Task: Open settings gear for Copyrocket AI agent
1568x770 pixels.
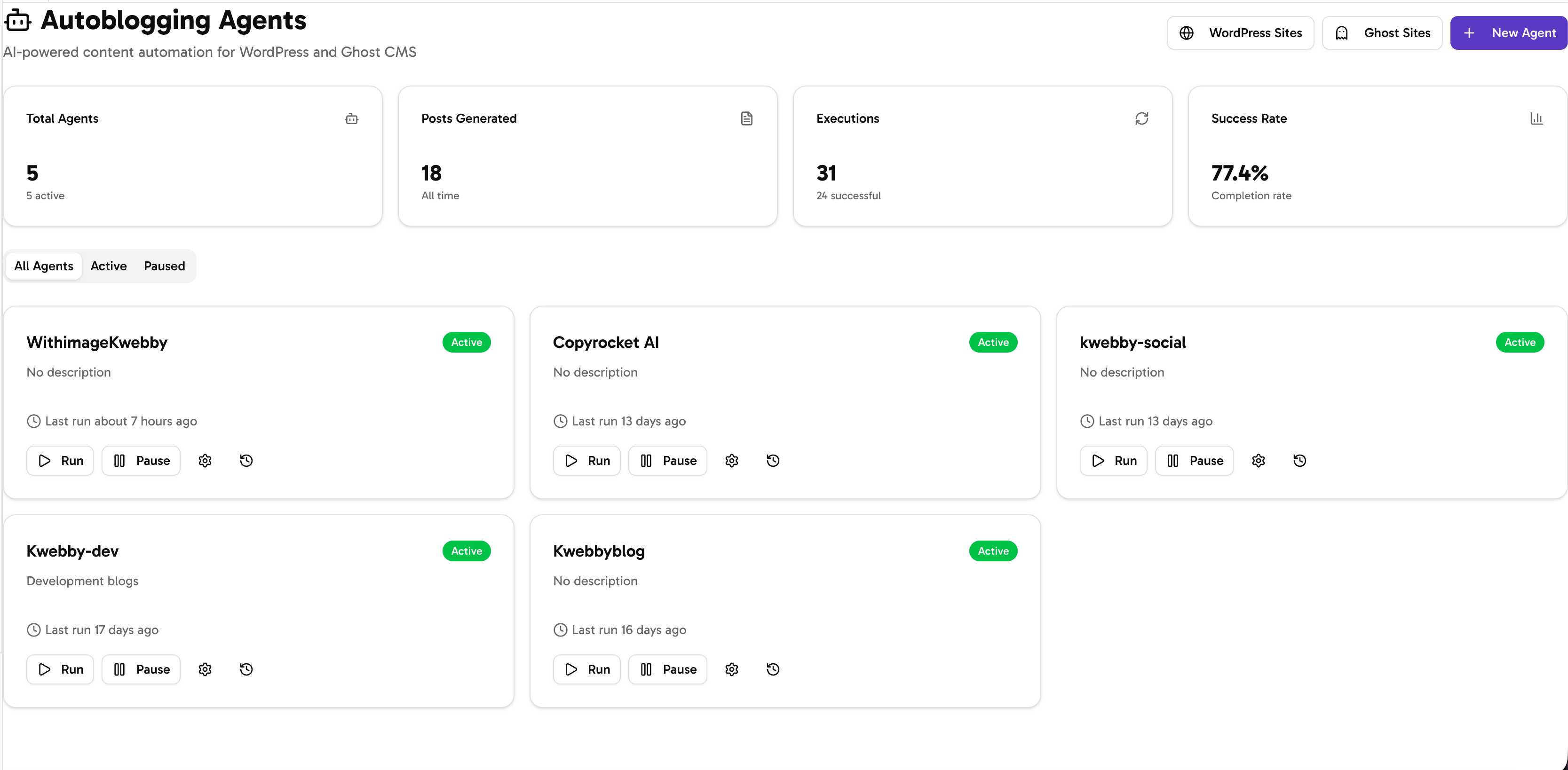Action: (x=732, y=460)
